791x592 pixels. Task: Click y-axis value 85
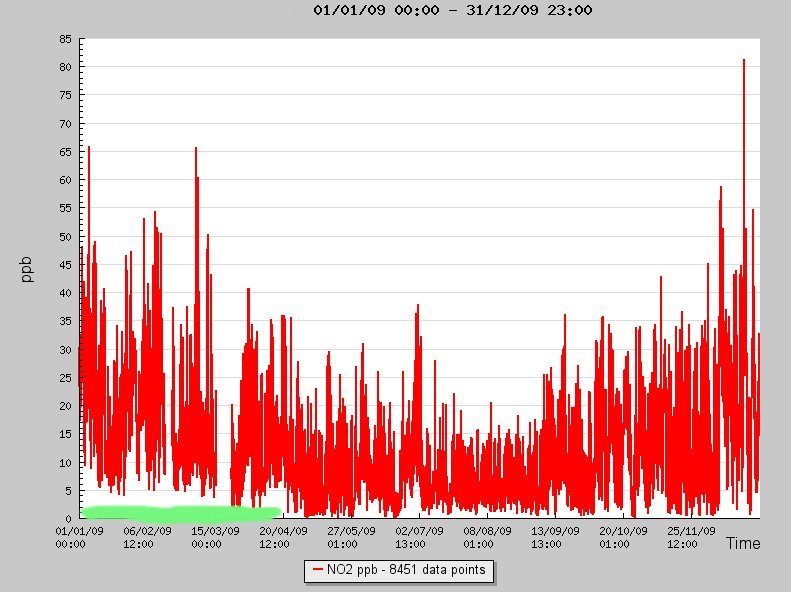66,39
